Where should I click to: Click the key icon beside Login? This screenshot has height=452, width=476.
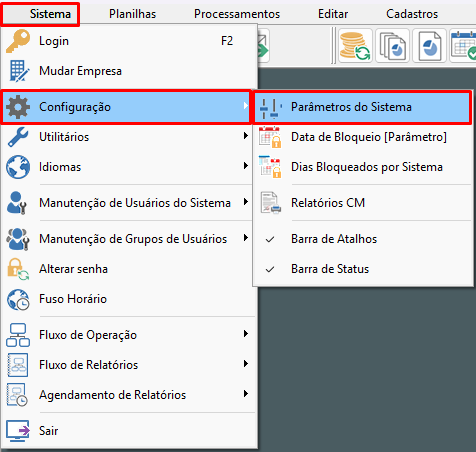pyautogui.click(x=18, y=41)
